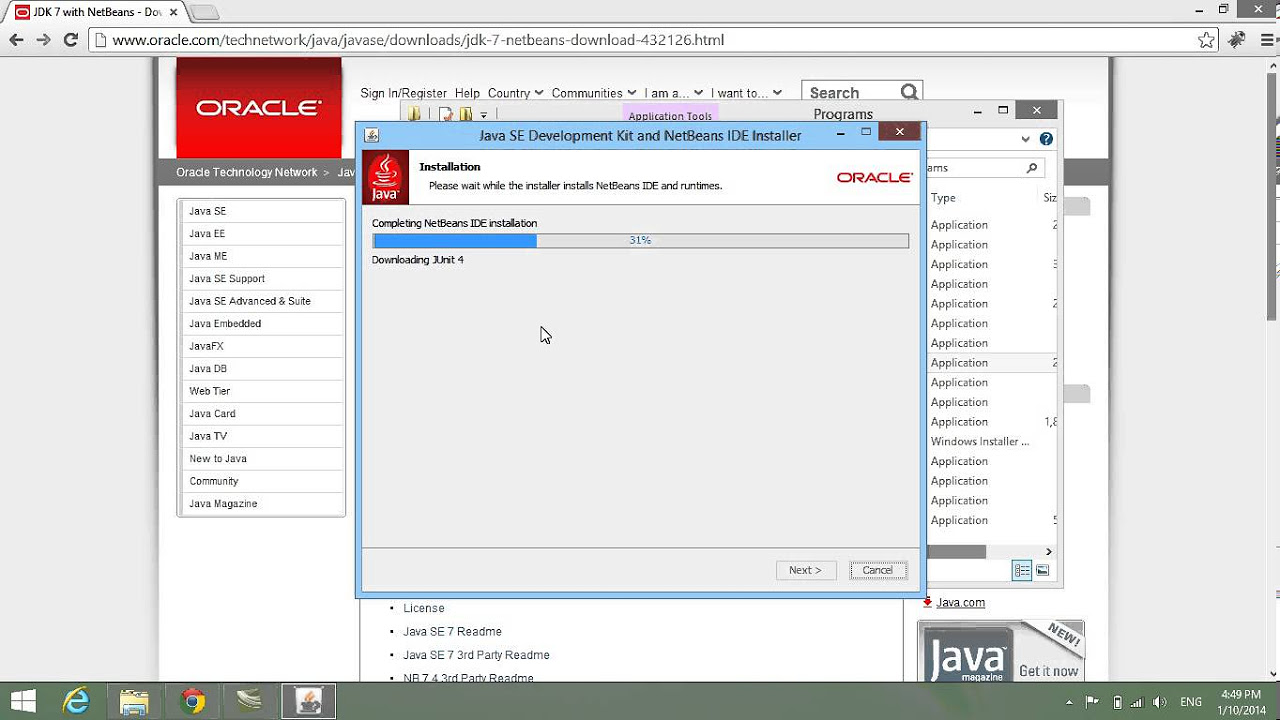Open the help icon in the Explorer window
Screen dimensions: 1280x720
(1046, 139)
